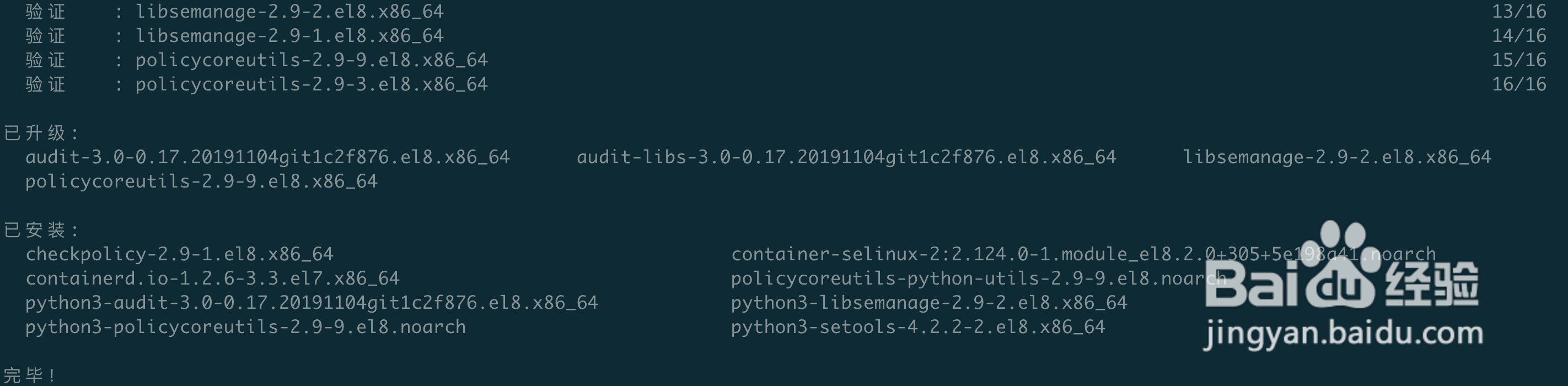
Task: Click the python3-audit-3.0-0.17 package line
Action: pos(312,303)
